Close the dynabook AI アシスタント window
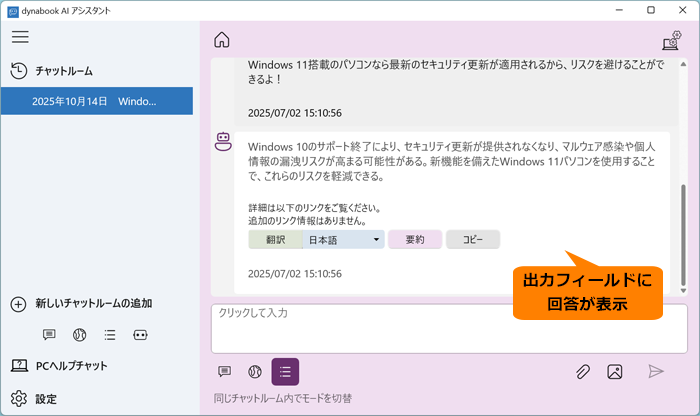 point(683,10)
